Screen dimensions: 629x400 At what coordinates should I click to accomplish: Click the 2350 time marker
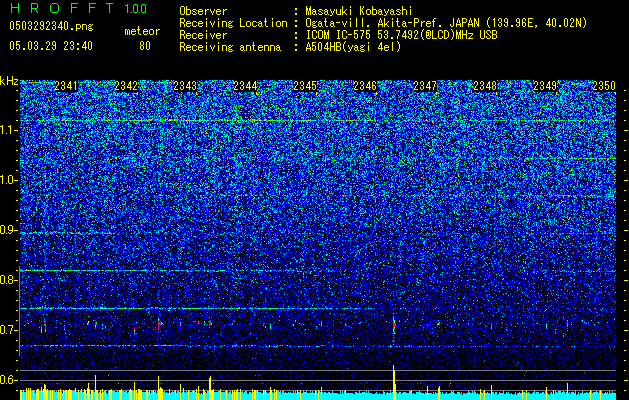[x=604, y=86]
